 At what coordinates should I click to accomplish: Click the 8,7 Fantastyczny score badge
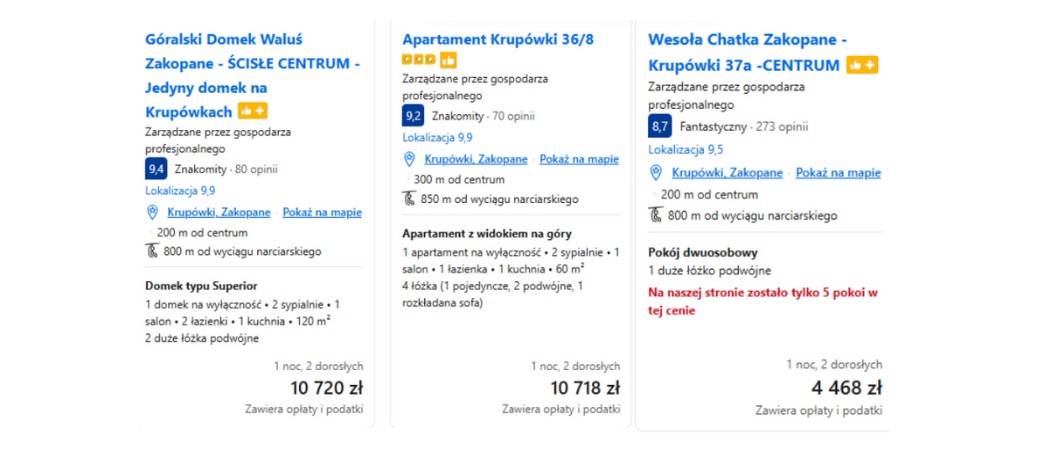pos(659,127)
